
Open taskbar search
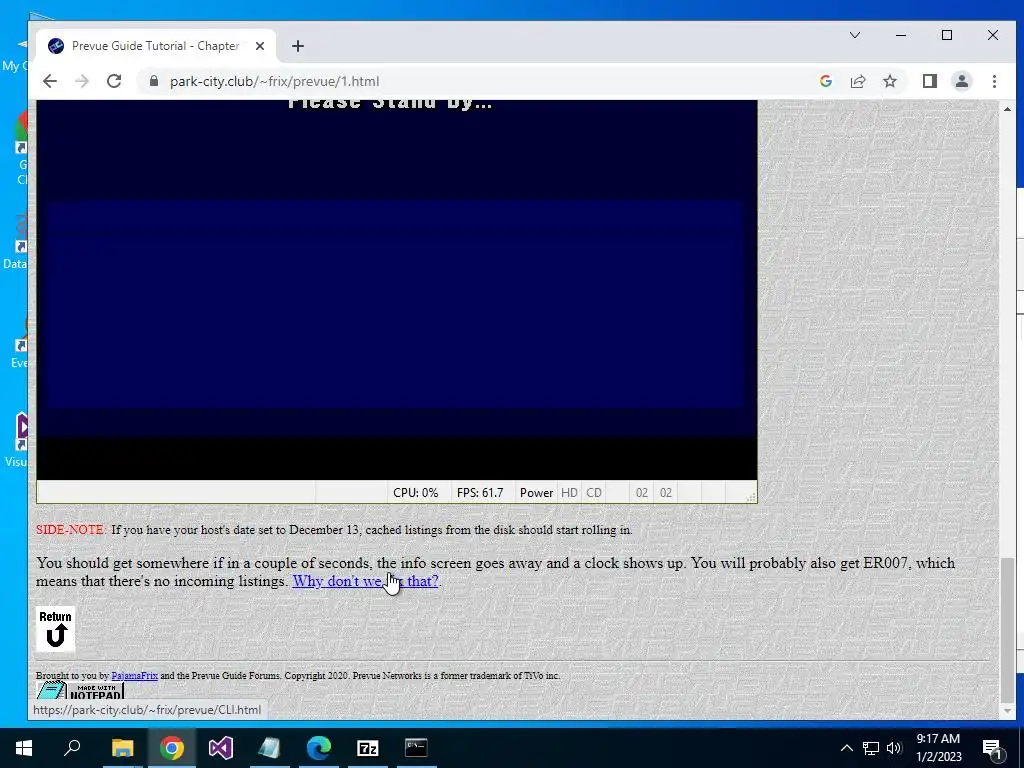coord(72,748)
